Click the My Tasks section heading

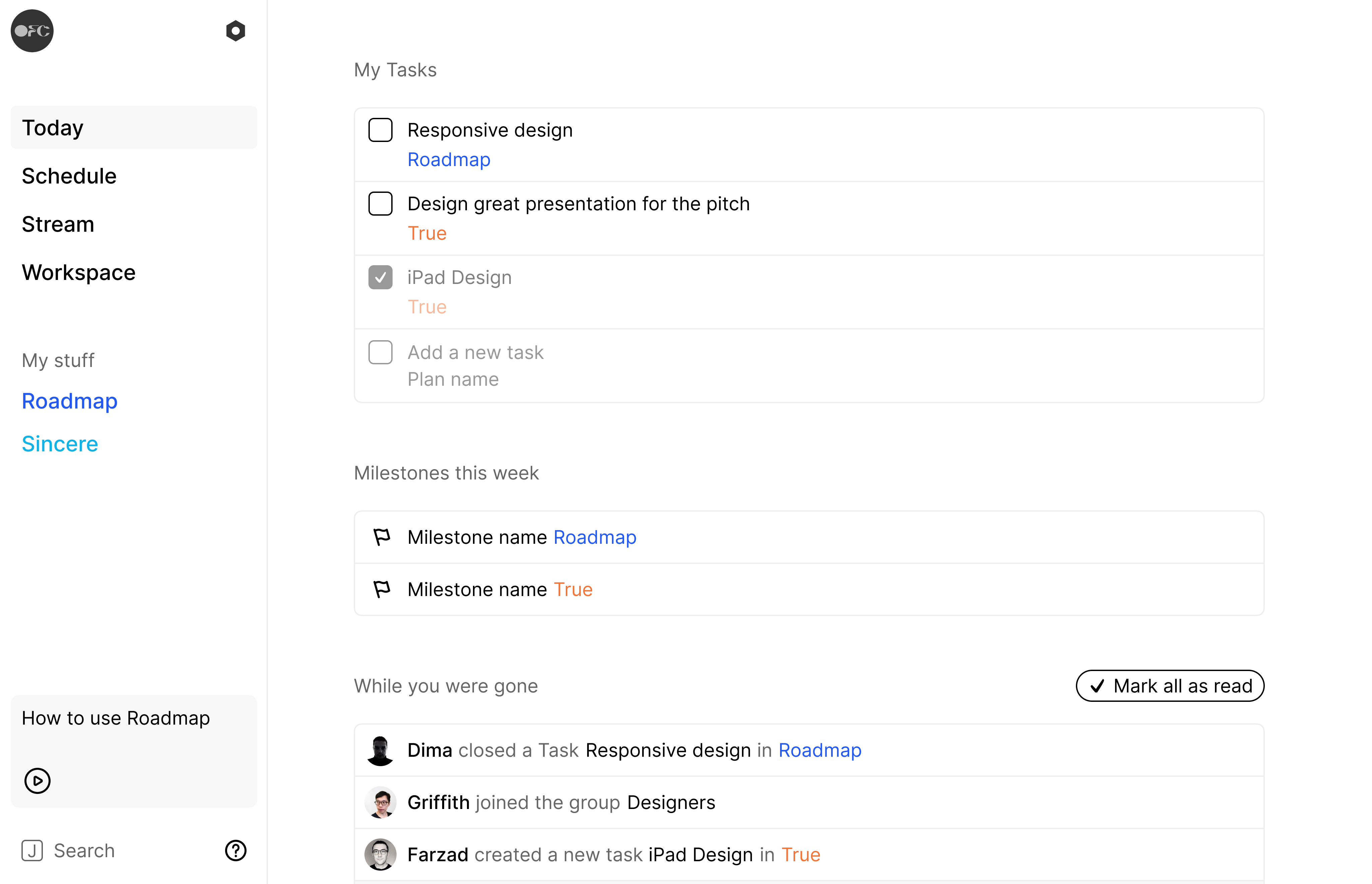395,70
